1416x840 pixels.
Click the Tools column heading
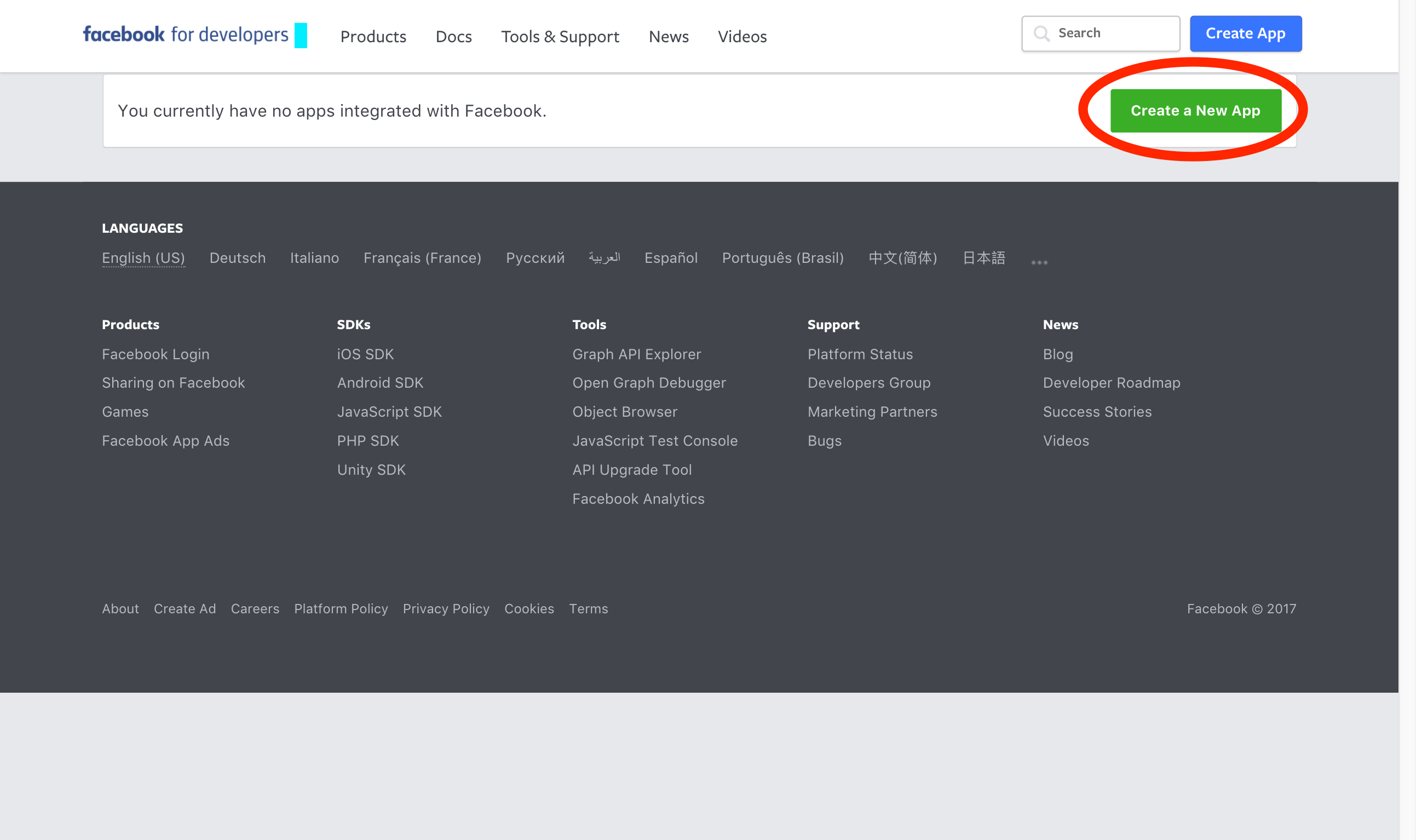pyautogui.click(x=589, y=325)
